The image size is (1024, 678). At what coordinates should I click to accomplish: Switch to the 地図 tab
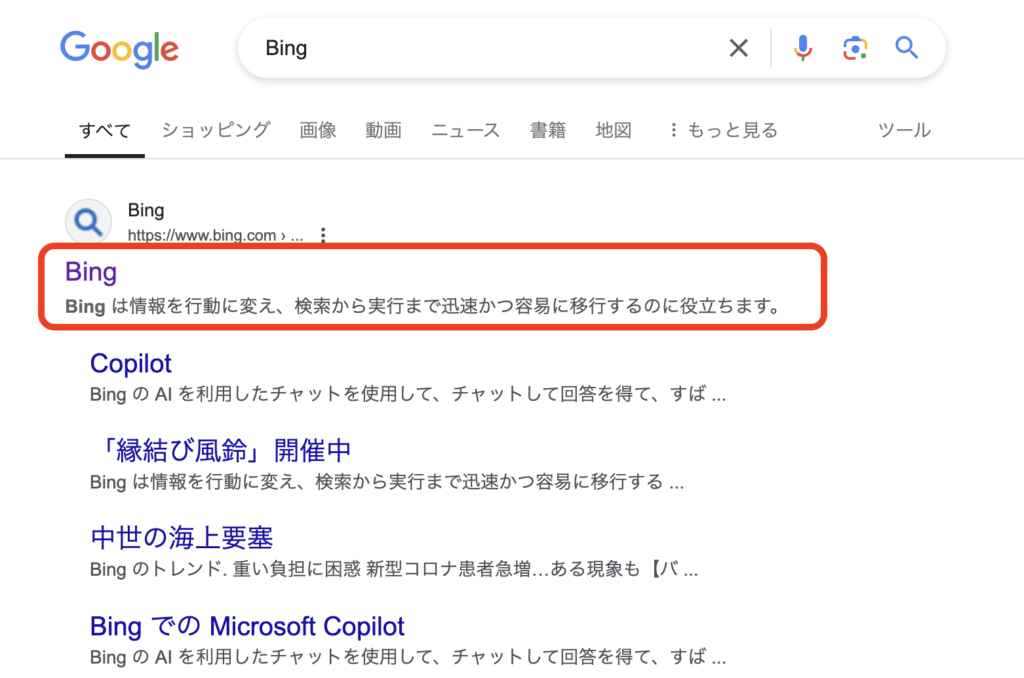pyautogui.click(x=614, y=130)
